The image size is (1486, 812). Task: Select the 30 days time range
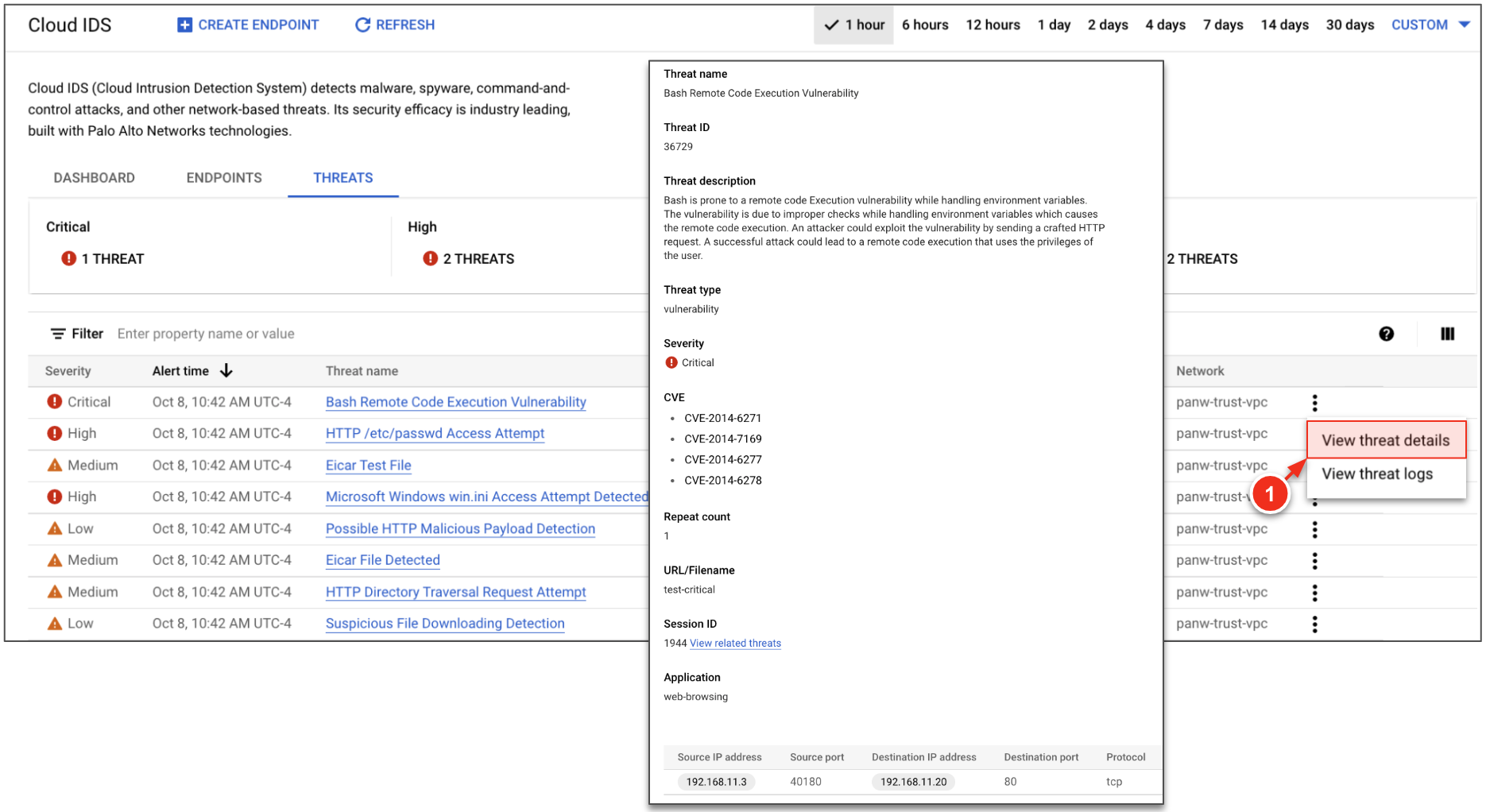click(1349, 25)
